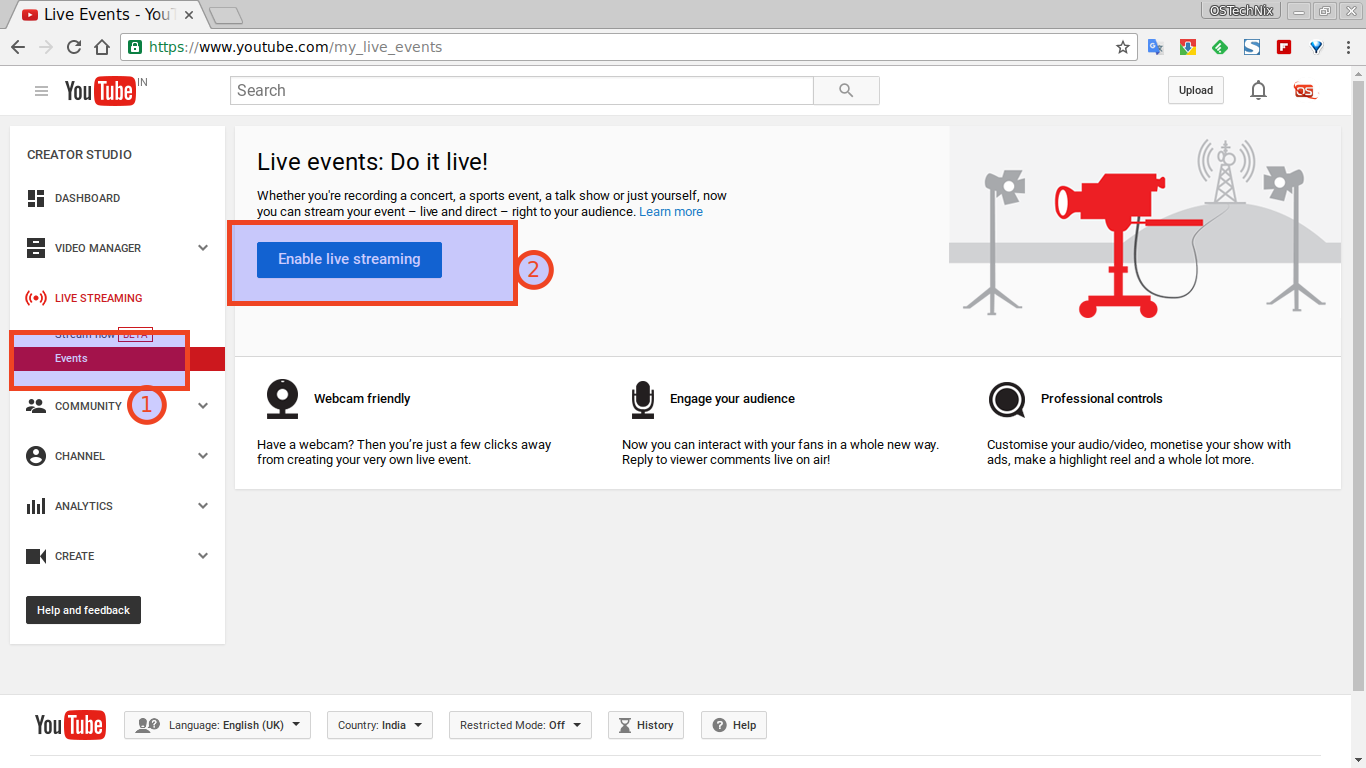This screenshot has height=768, width=1366.
Task: Open the Language: English (UK) dropdown
Action: [x=217, y=725]
